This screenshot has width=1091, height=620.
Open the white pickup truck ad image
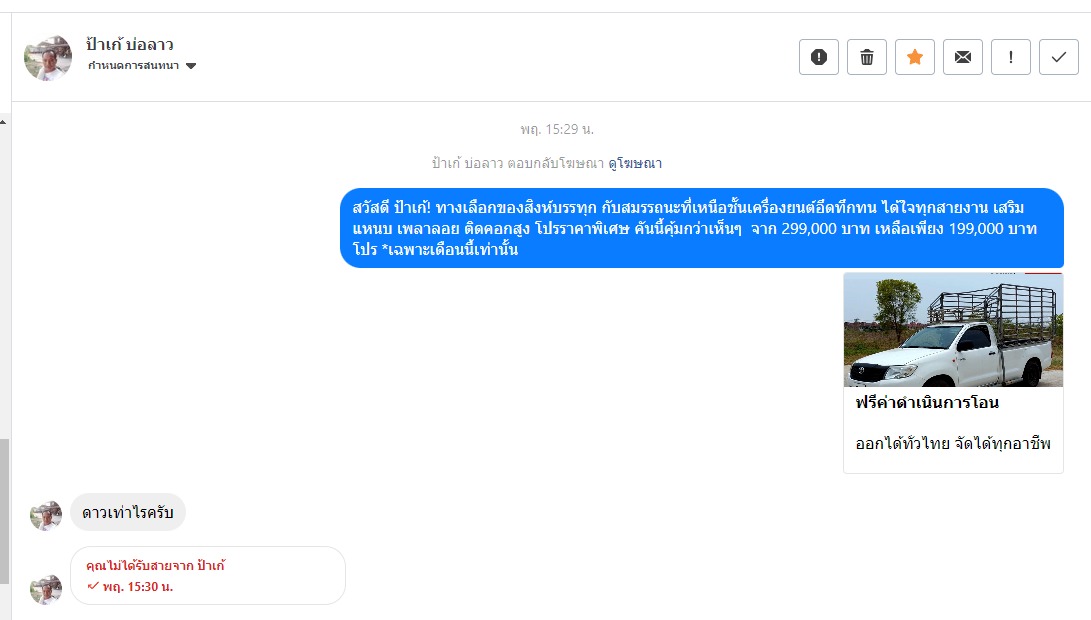coord(952,330)
